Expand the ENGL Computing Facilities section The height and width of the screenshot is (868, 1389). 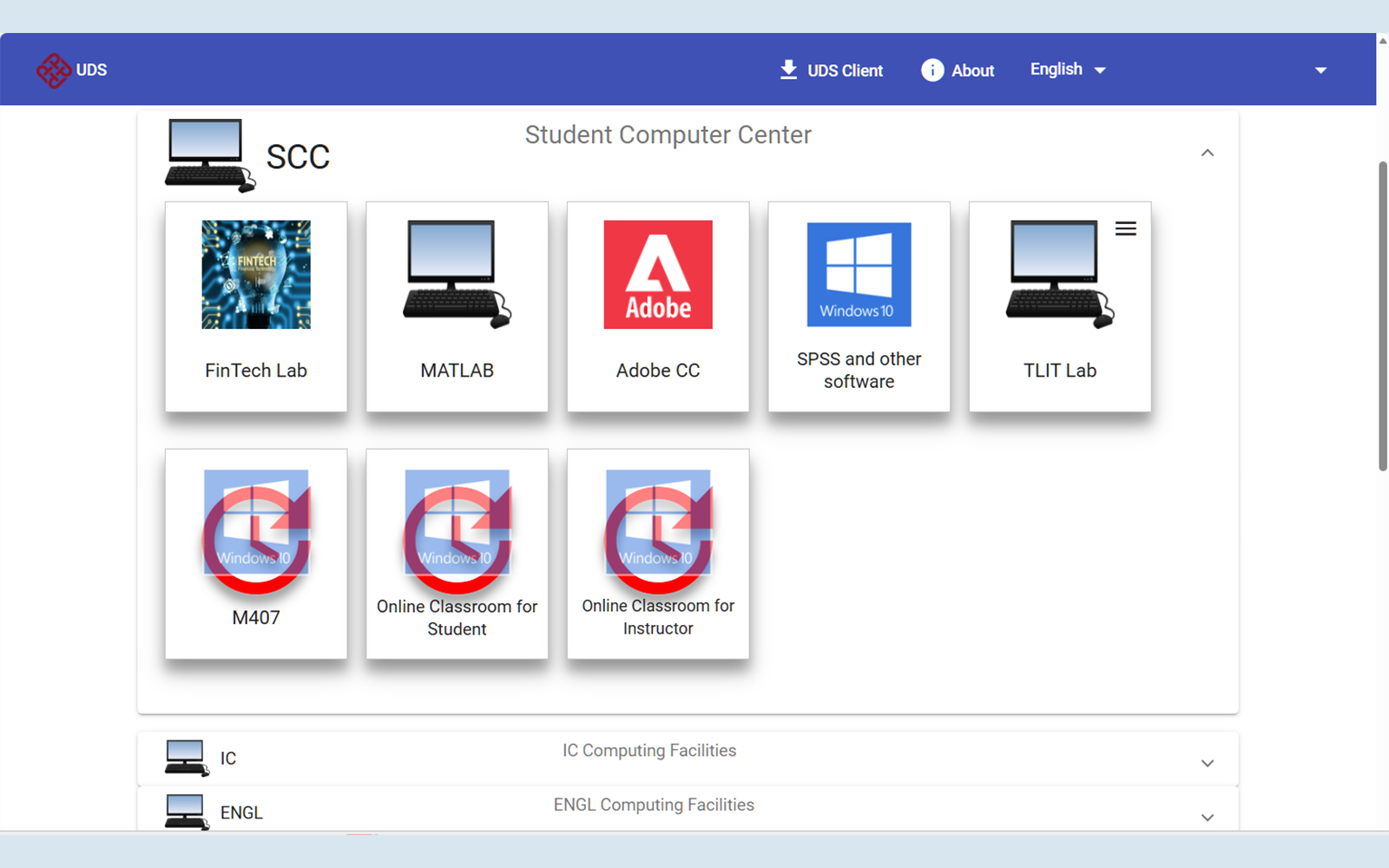coord(1208,818)
